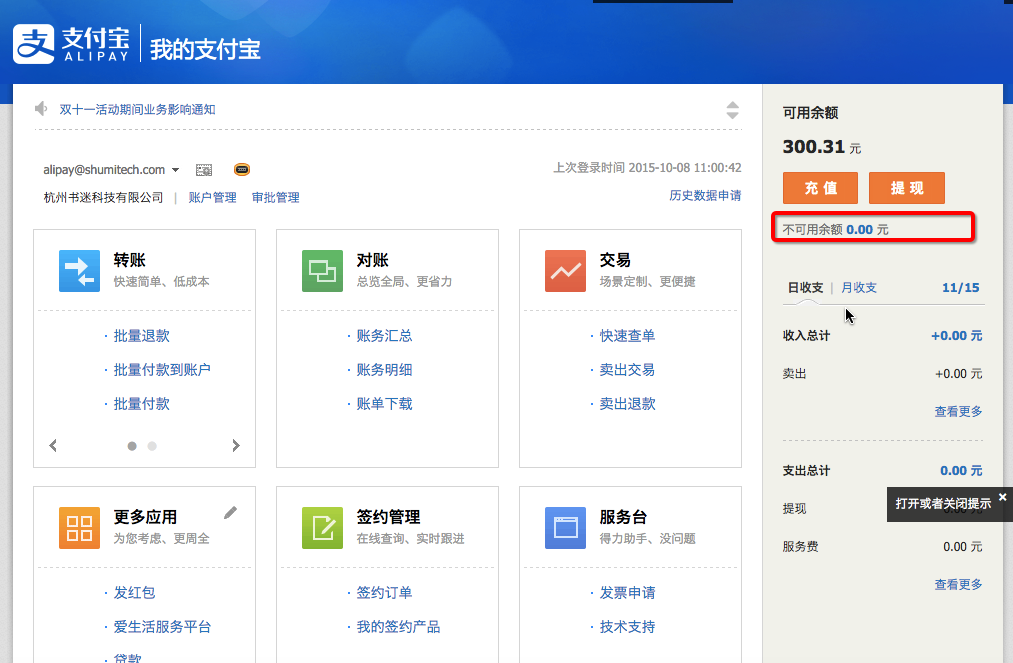Switch to the 日收支 tab
Screen dimensions: 1013x663
click(x=805, y=288)
